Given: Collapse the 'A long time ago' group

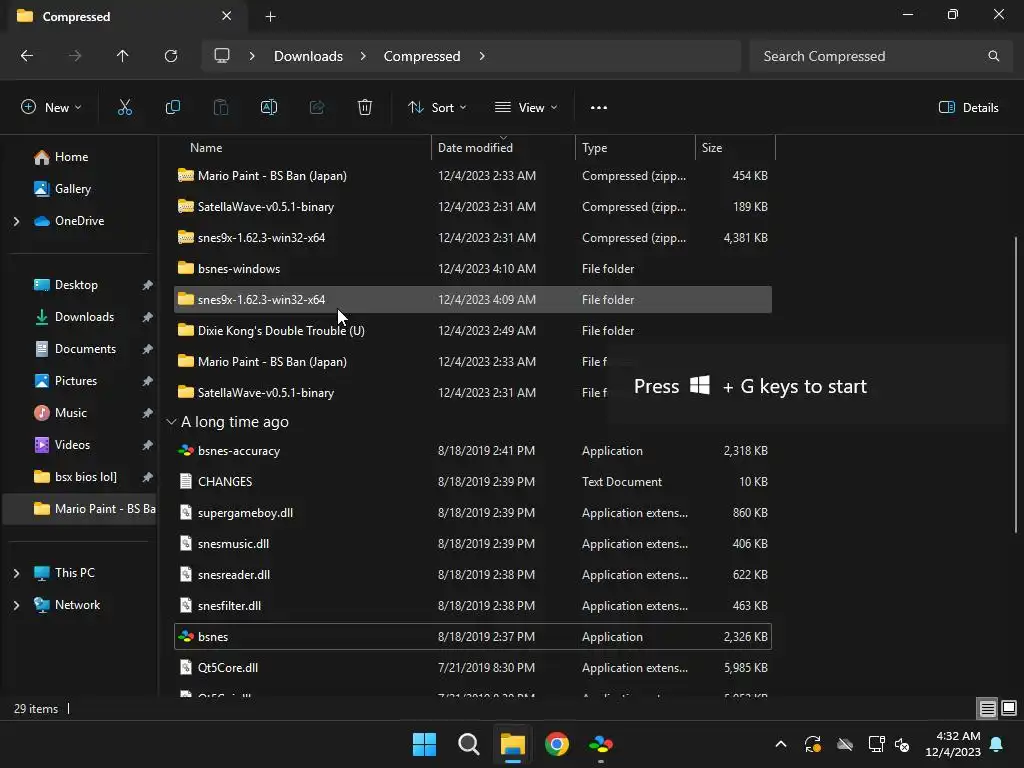Looking at the screenshot, I should pyautogui.click(x=171, y=422).
